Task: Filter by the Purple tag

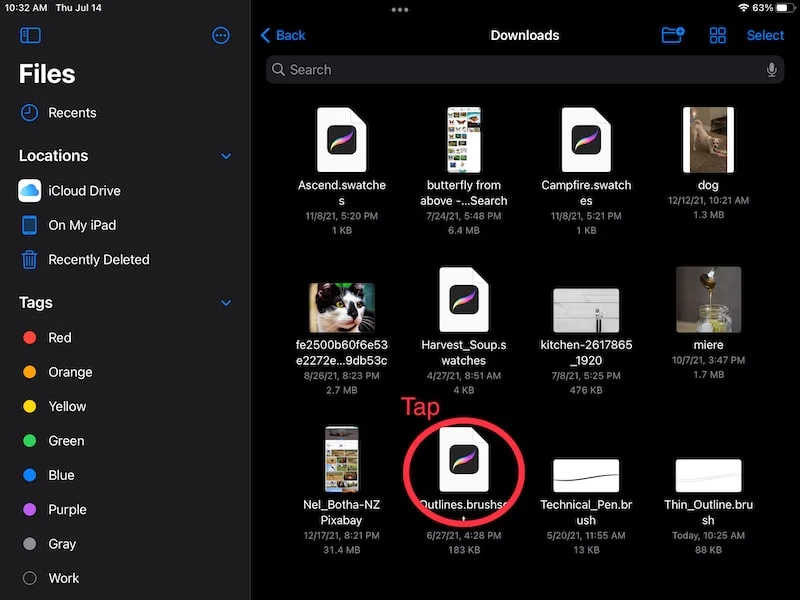Action: click(54, 509)
